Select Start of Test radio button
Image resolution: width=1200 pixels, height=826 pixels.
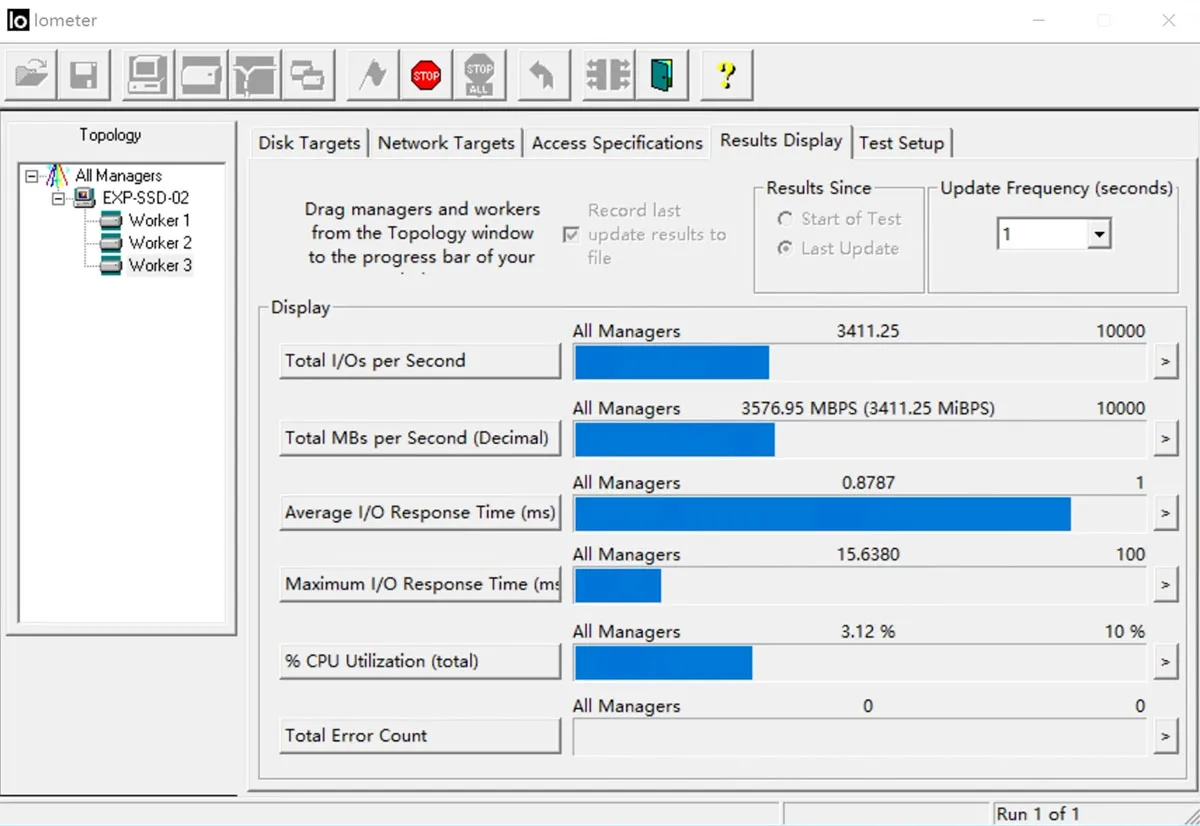785,219
